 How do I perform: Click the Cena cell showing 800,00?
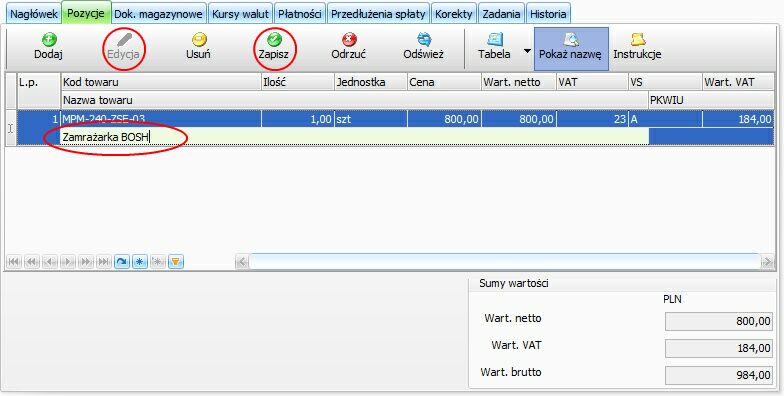click(444, 119)
